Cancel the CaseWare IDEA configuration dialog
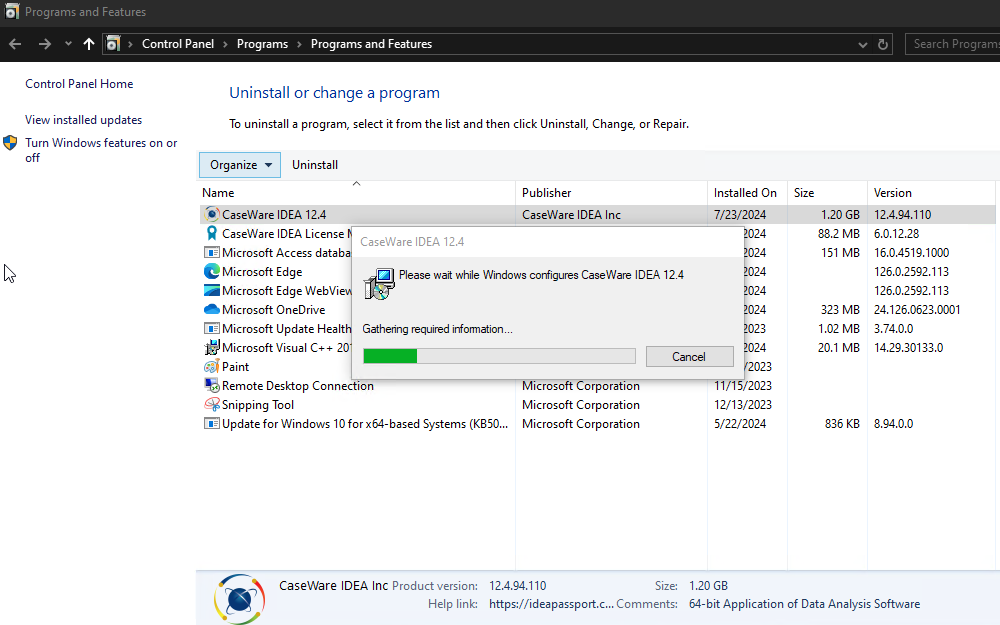Screen dimensions: 1000x625 coord(689,357)
